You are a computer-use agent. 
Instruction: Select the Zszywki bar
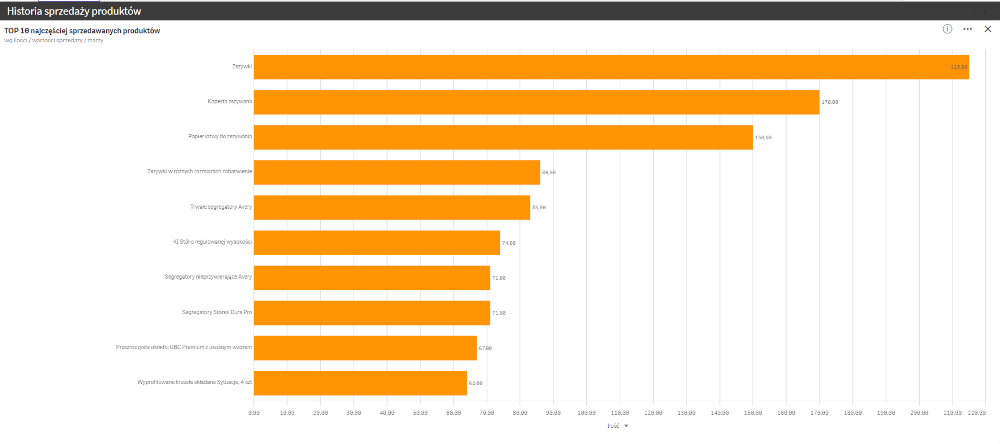pyautogui.click(x=611, y=67)
